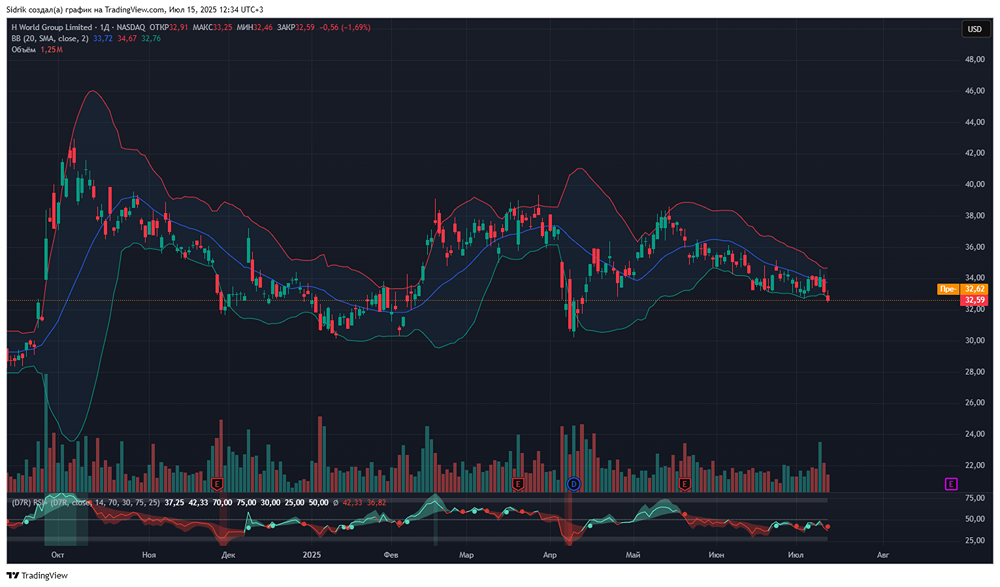
Task: Click the red 34,67 BB upper value
Action: click(127, 38)
